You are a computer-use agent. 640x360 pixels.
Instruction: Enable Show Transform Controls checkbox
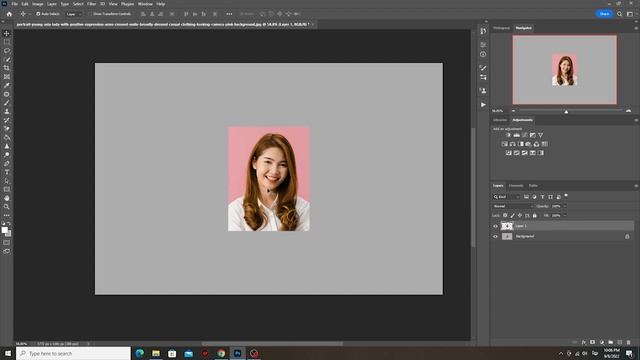(90, 14)
